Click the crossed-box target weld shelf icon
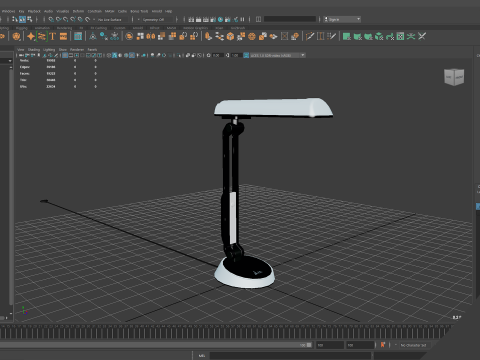480x360 pixels. click(x=284, y=36)
